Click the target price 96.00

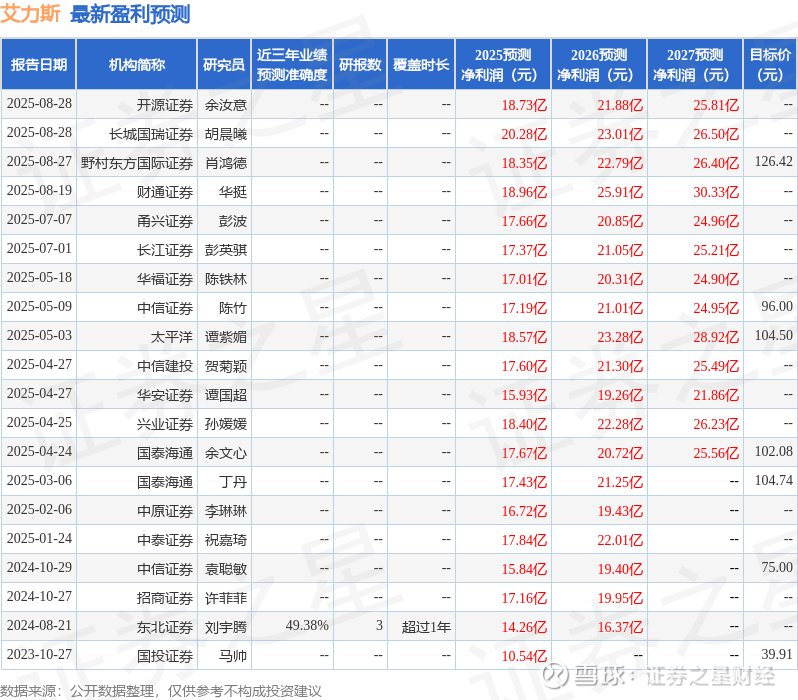777,307
